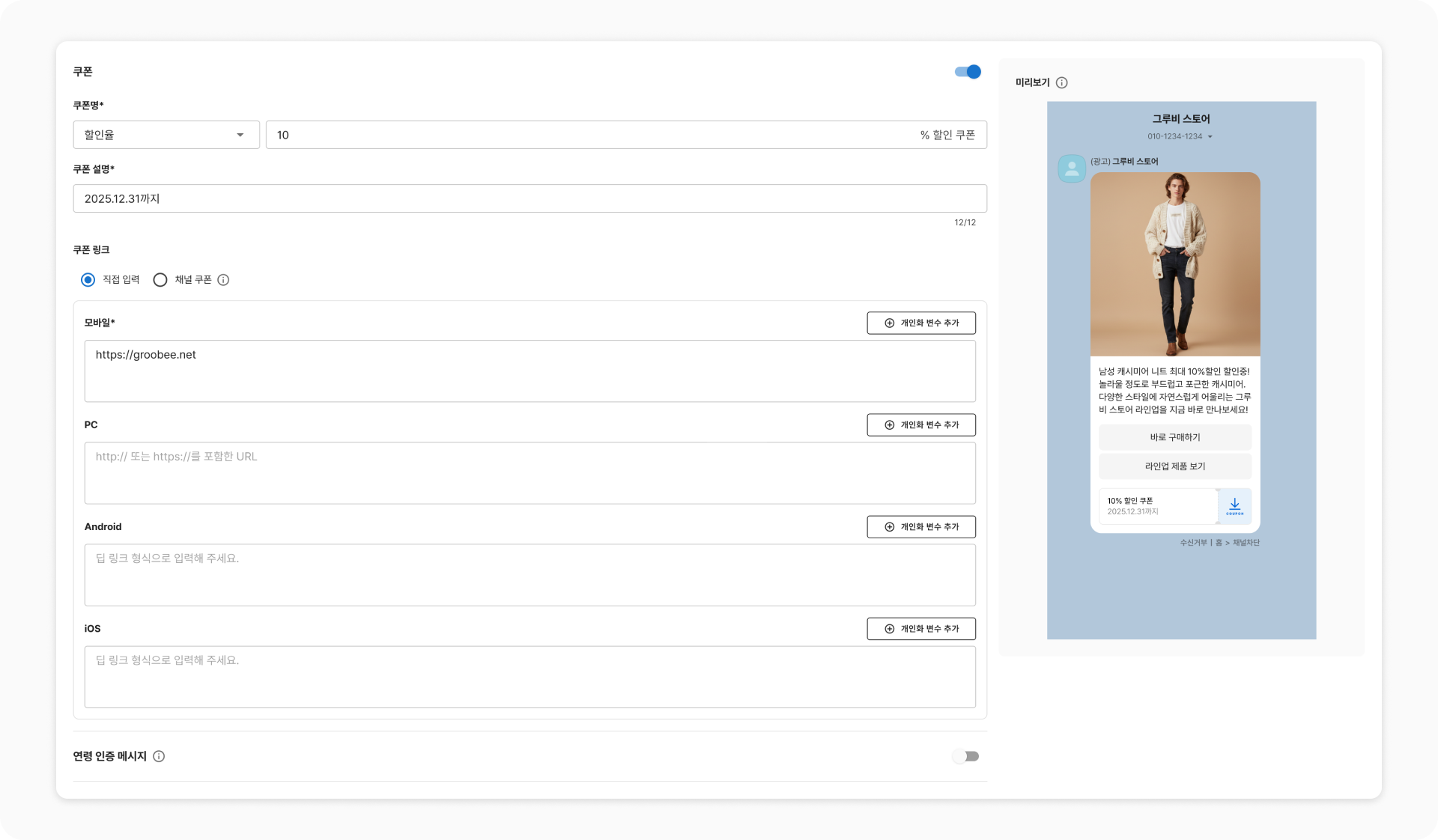Image resolution: width=1438 pixels, height=840 pixels.
Task: Click the PC 개인화 변수 추가 button
Action: coord(920,425)
